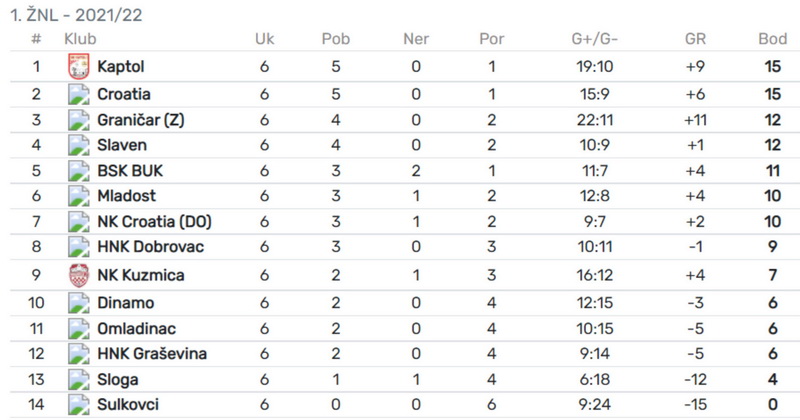This screenshot has height=420, width=800.
Task: Click the NK Kuzmica club crest icon
Action: [x=79, y=275]
